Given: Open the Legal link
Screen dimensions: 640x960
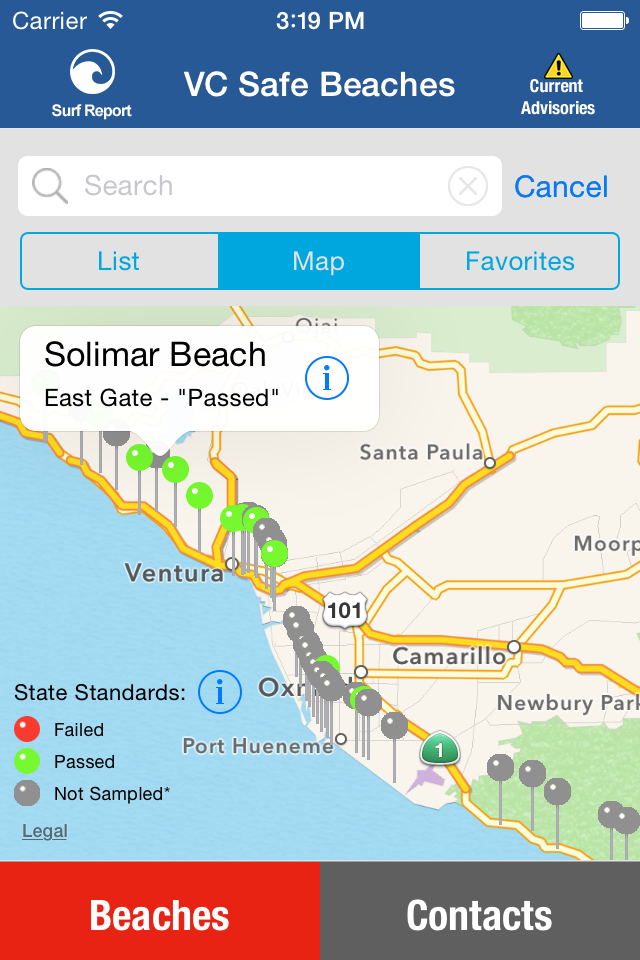Looking at the screenshot, I should click(x=45, y=831).
